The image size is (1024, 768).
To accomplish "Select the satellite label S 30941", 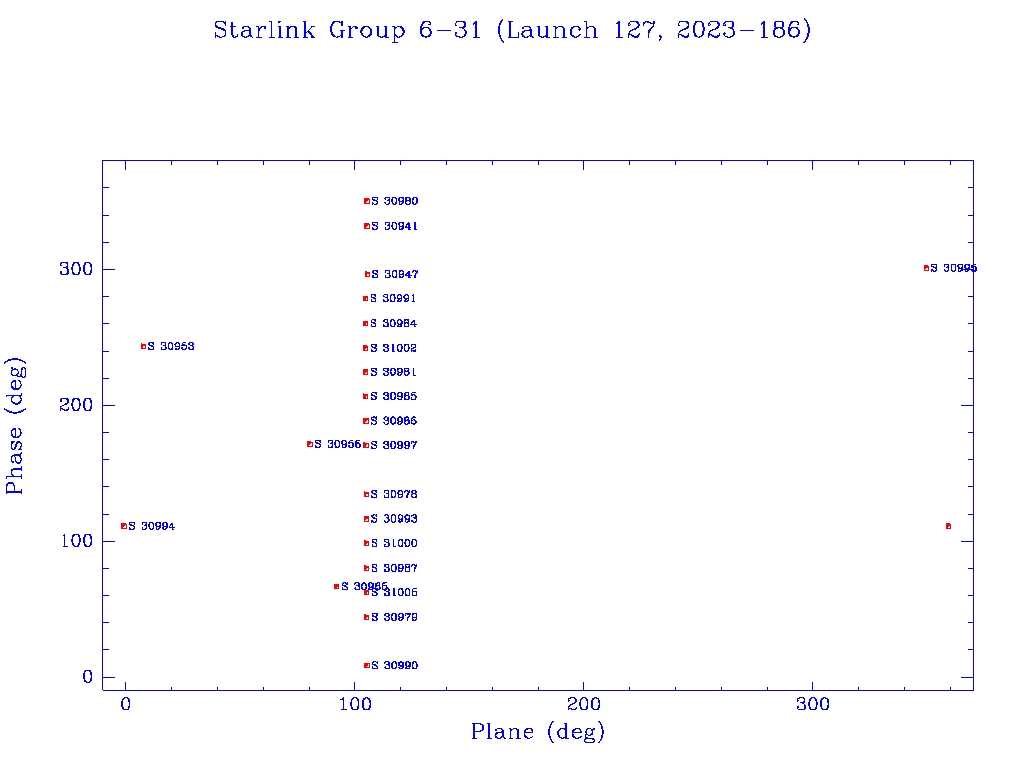I will coord(394,226).
